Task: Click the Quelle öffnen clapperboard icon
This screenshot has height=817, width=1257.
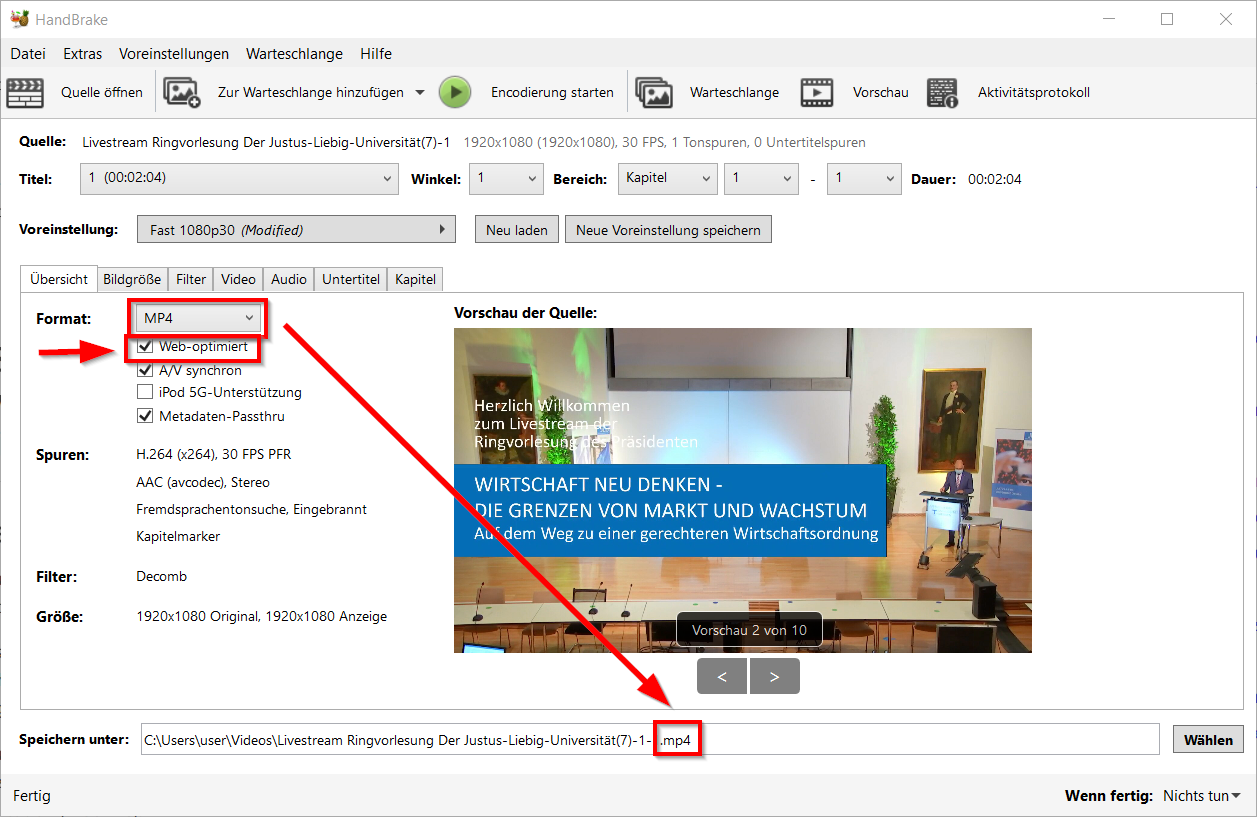Action: [x=25, y=93]
